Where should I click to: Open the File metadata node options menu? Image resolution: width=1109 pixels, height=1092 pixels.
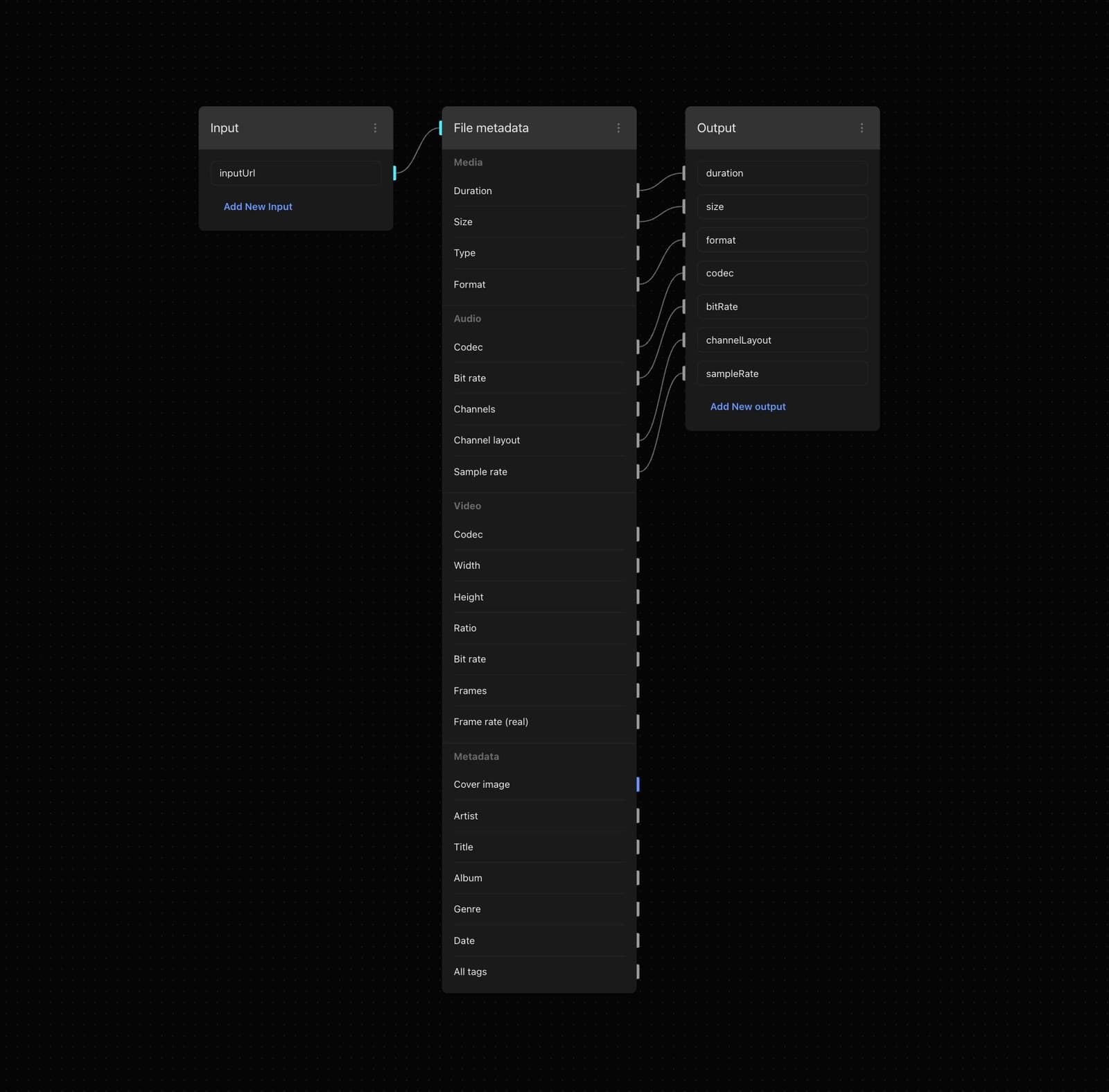click(x=618, y=128)
